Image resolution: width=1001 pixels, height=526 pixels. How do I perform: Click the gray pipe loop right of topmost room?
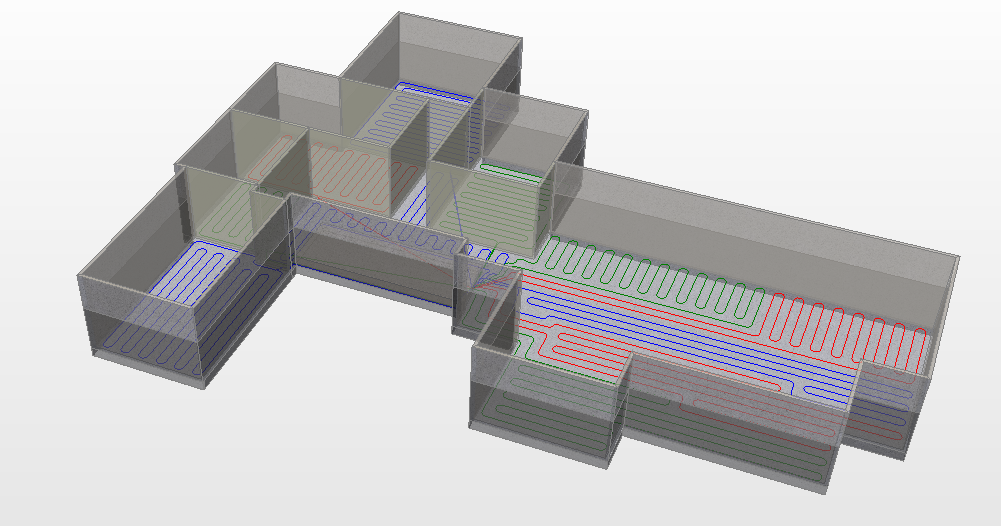pos(455,130)
